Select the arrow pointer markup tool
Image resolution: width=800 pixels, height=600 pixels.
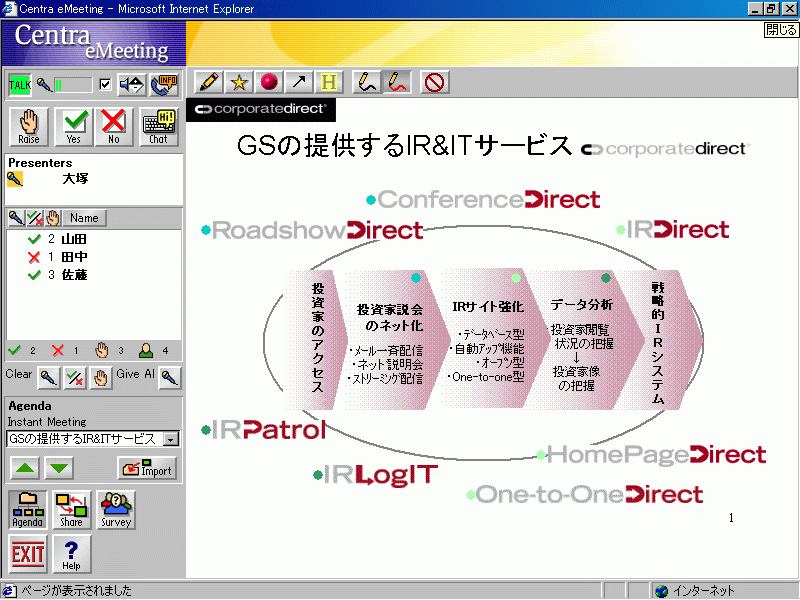click(x=299, y=82)
